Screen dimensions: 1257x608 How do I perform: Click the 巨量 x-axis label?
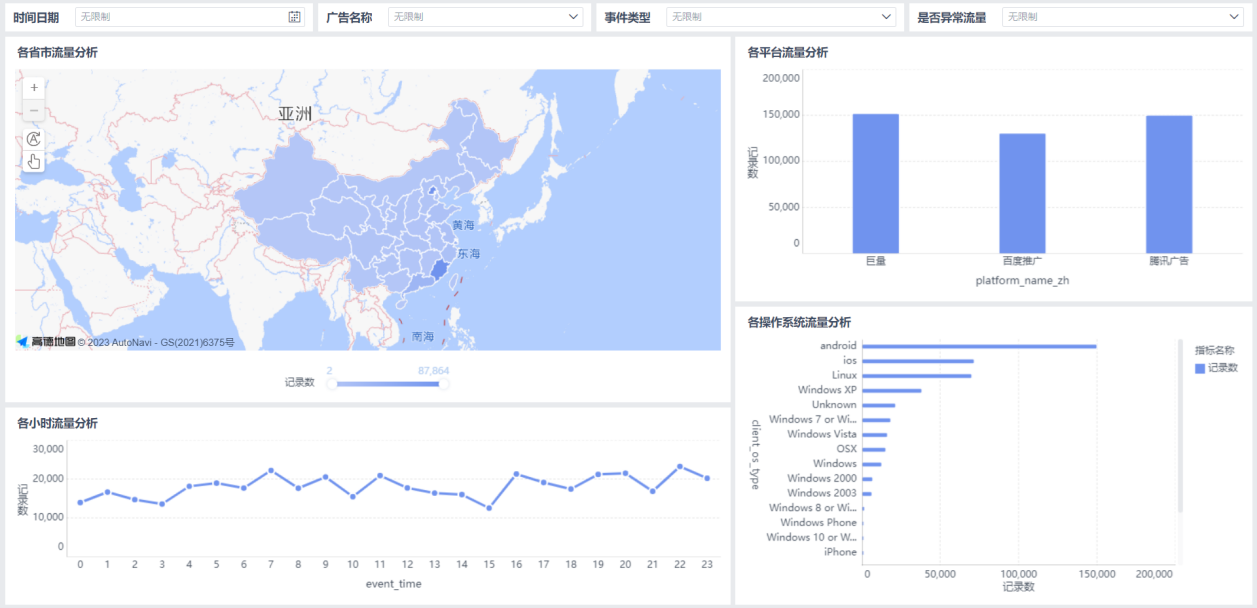click(x=876, y=261)
